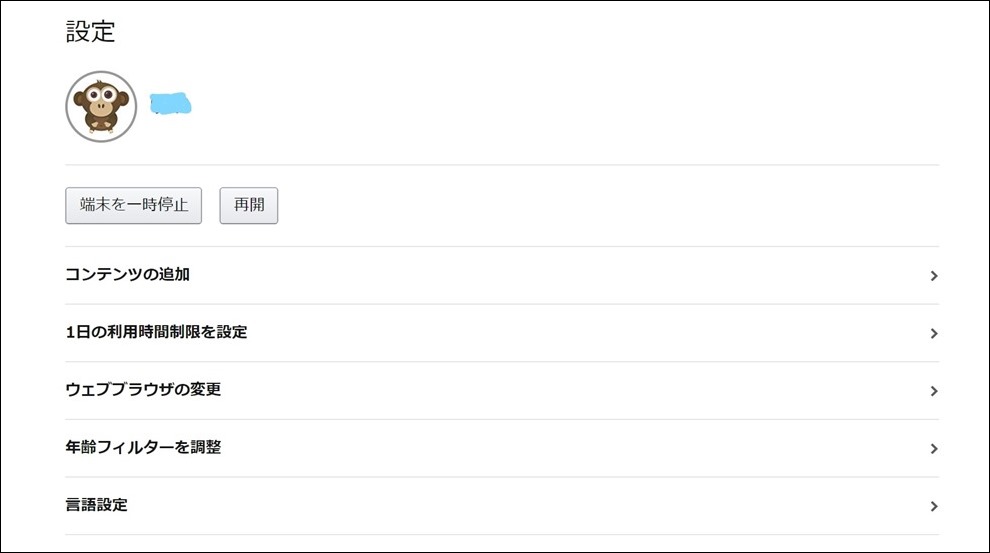The height and width of the screenshot is (553, 990).
Task: Expand chevron beside コンテンツの追加
Action: [x=934, y=276]
